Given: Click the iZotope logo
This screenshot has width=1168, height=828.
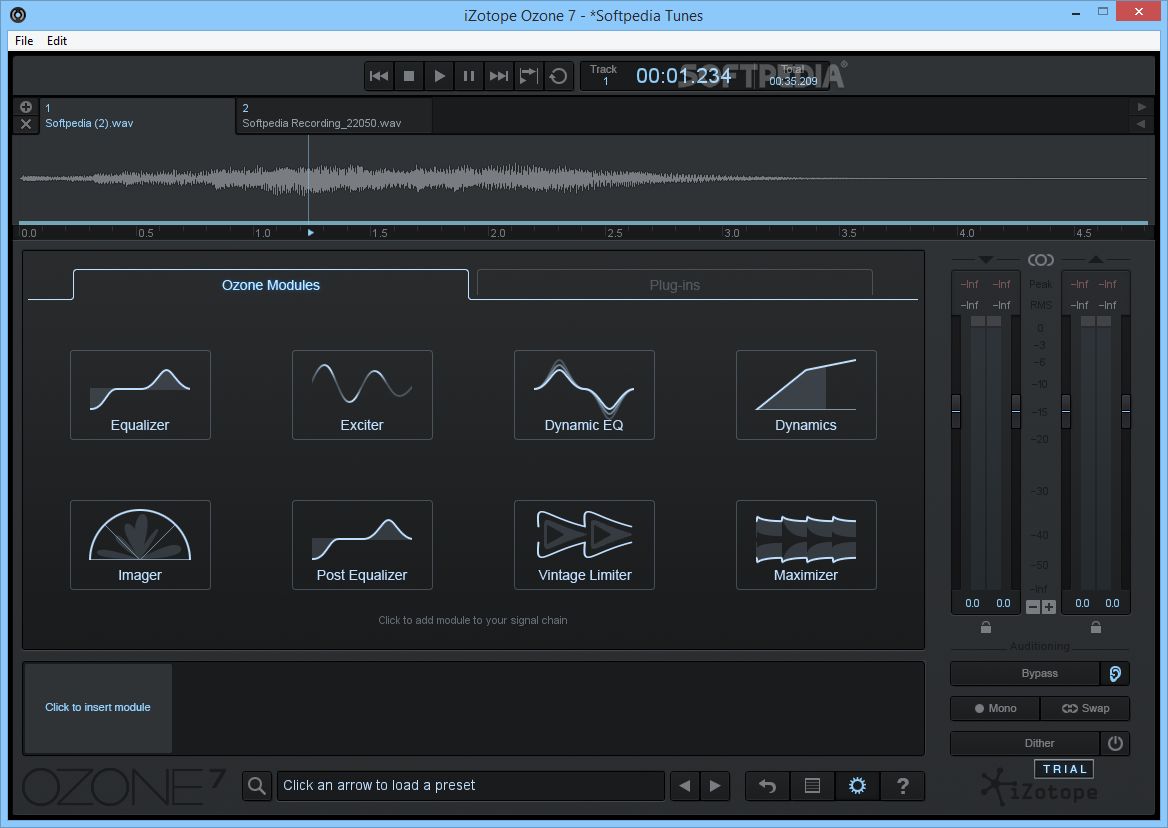Looking at the screenshot, I should point(1039,789).
